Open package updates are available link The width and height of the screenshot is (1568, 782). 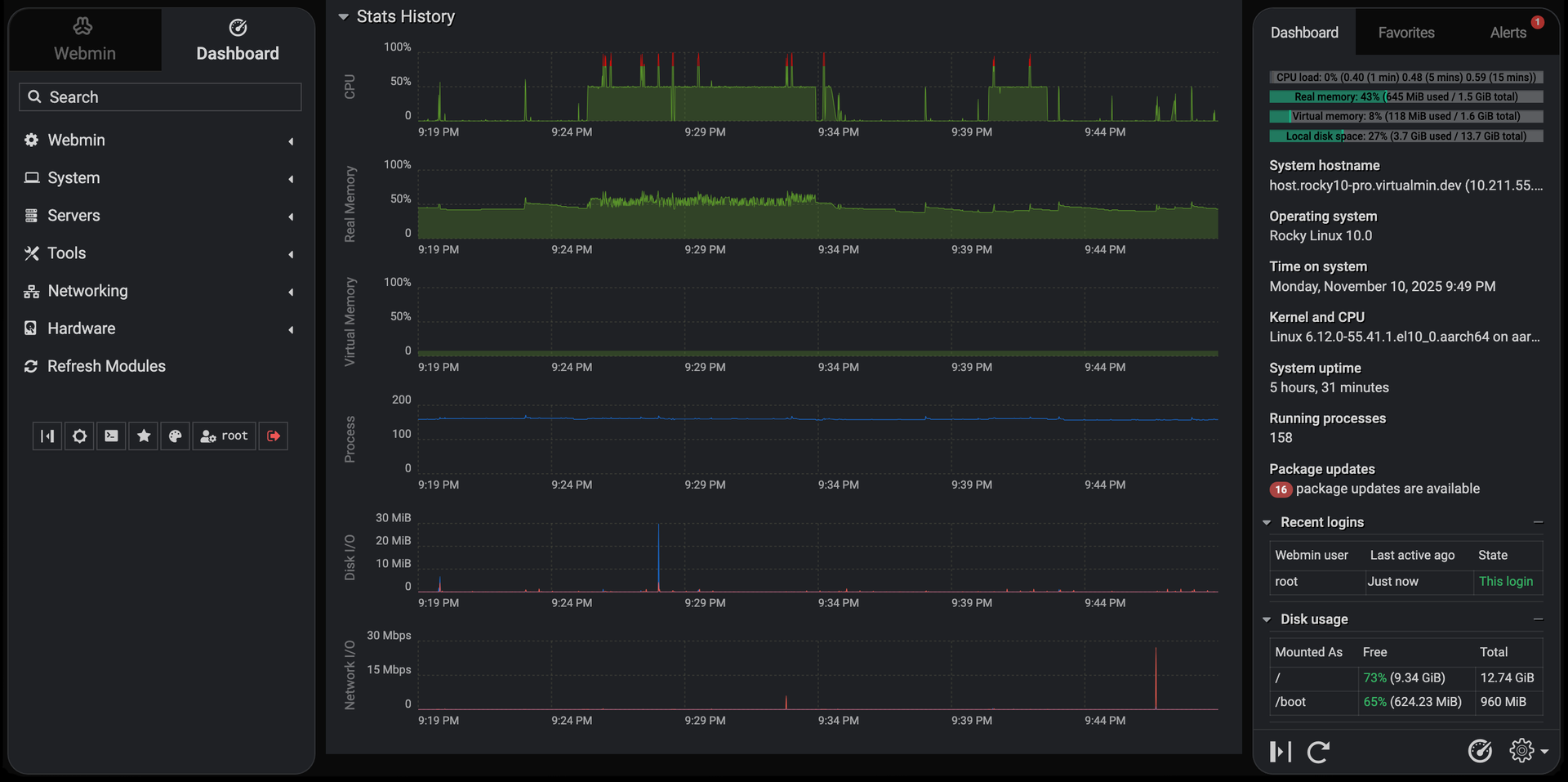tap(1388, 489)
